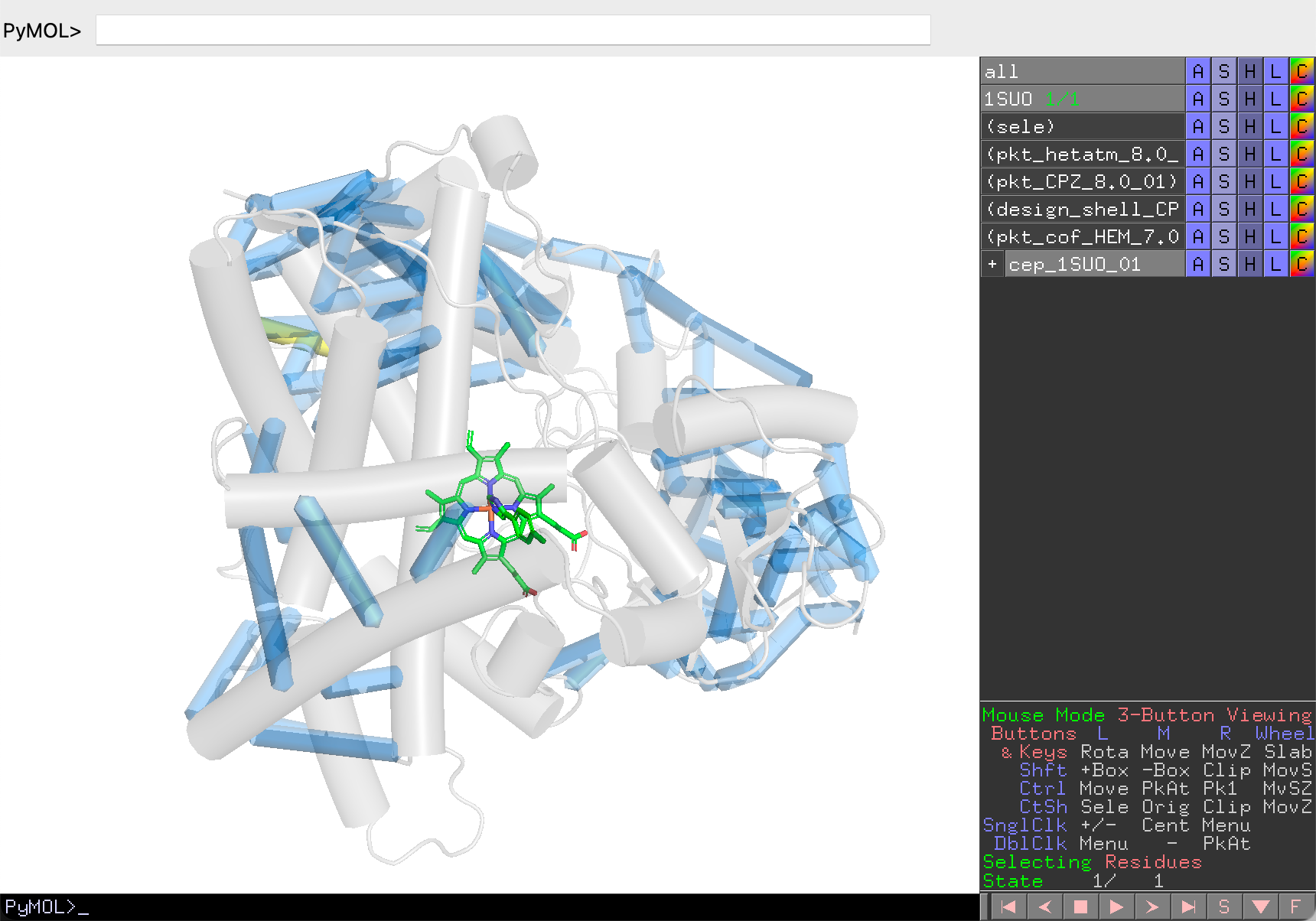The image size is (1316, 921).
Task: Open Label menu for design_shell_CP selection
Action: [x=1276, y=209]
